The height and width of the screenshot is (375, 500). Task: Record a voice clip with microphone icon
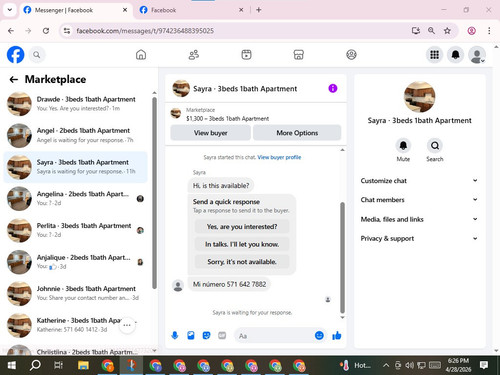pyautogui.click(x=175, y=335)
